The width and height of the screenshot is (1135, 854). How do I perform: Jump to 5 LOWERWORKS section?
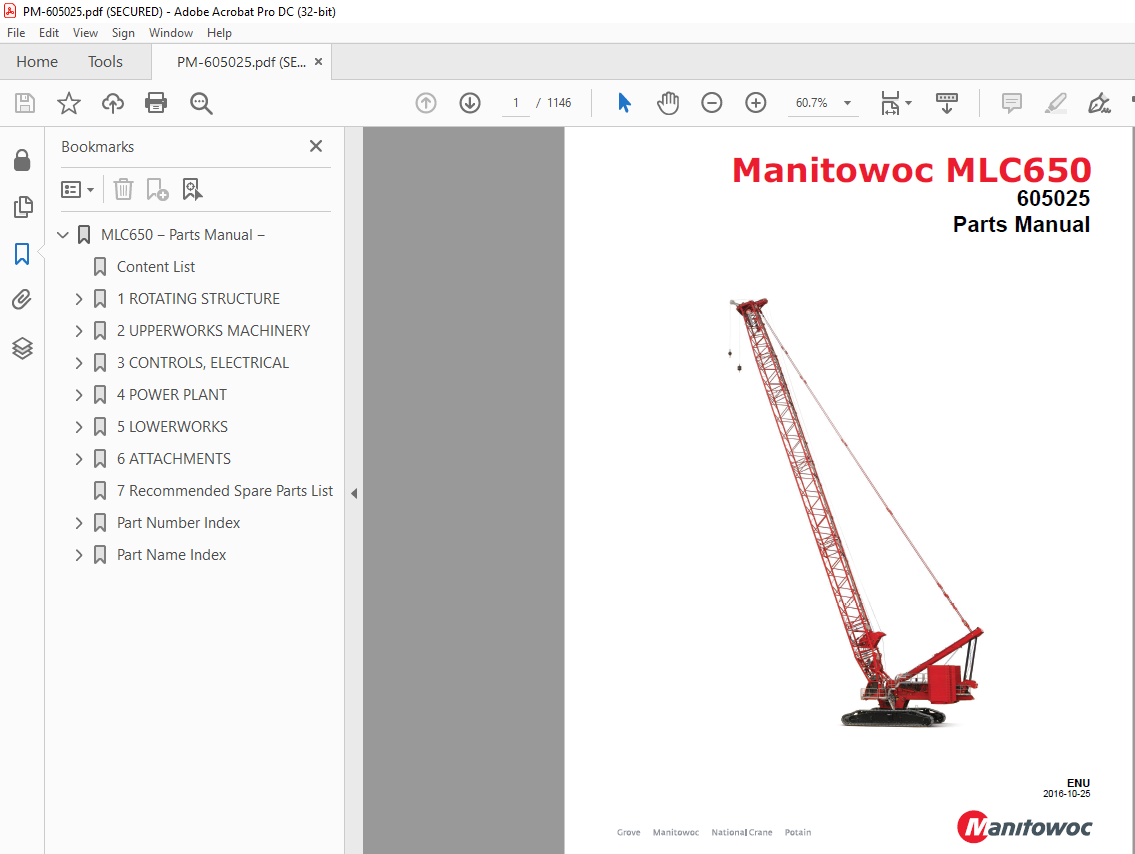pyautogui.click(x=172, y=427)
